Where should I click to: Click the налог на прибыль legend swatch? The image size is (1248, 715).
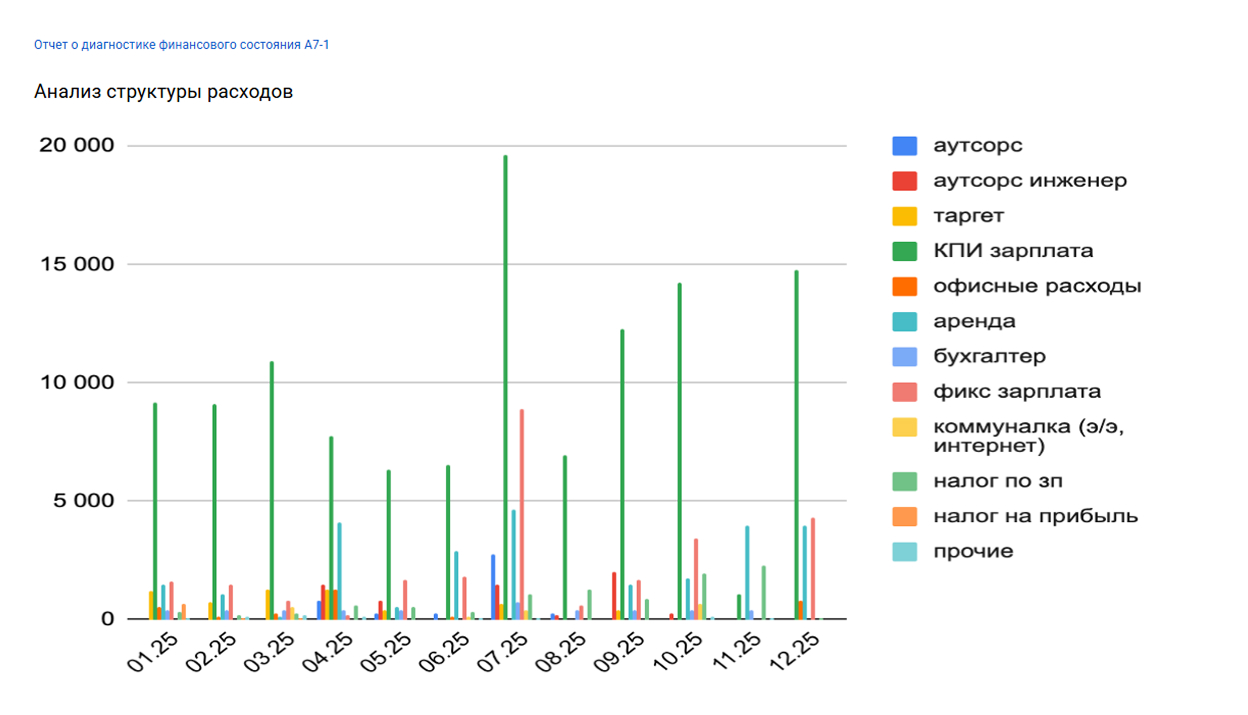pyautogui.click(x=905, y=516)
